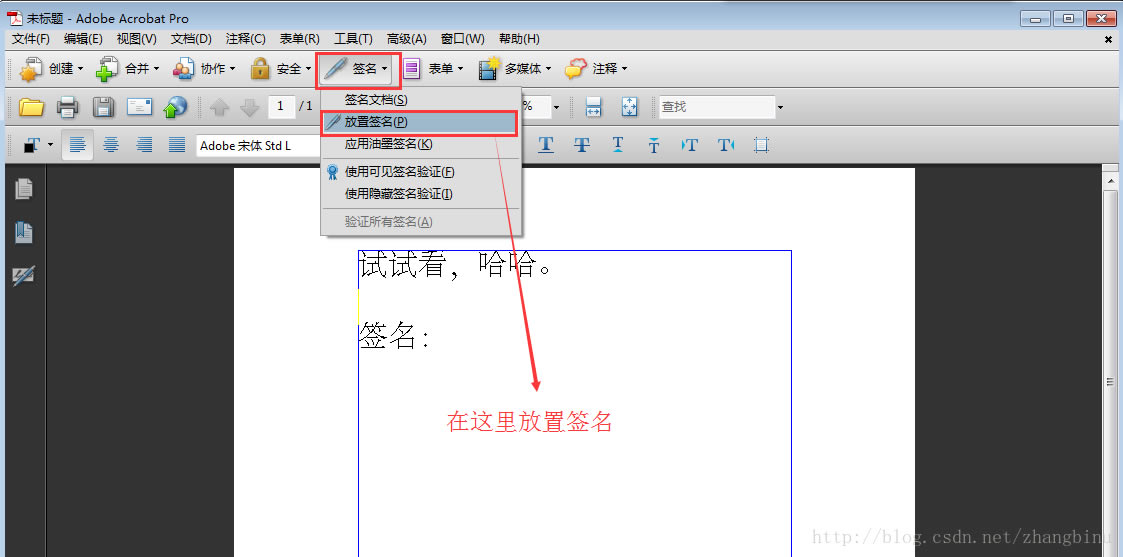1123x557 pixels.
Task: Click the page number input field
Action: tap(281, 107)
